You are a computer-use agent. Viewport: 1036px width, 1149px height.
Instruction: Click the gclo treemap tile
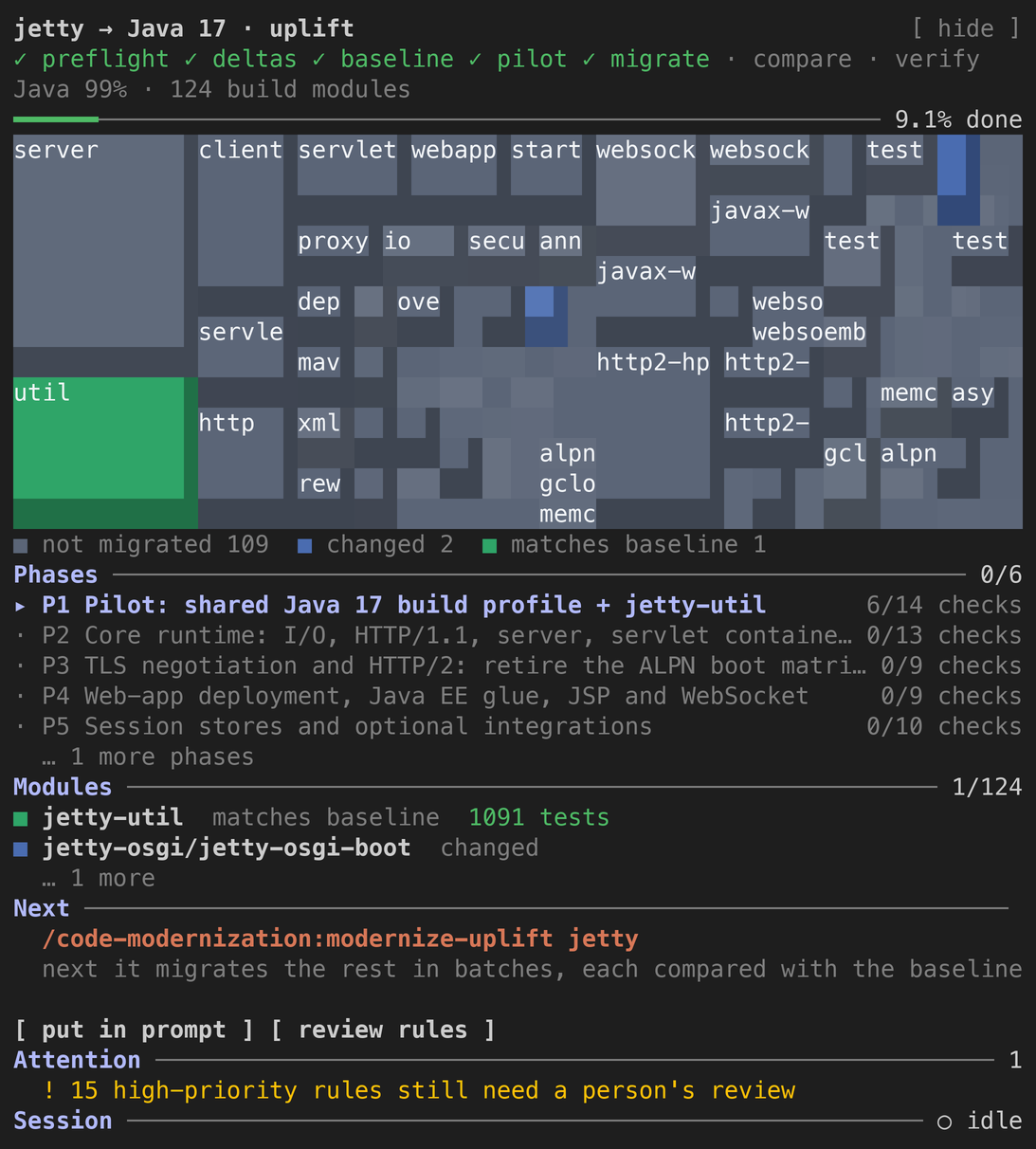click(567, 483)
